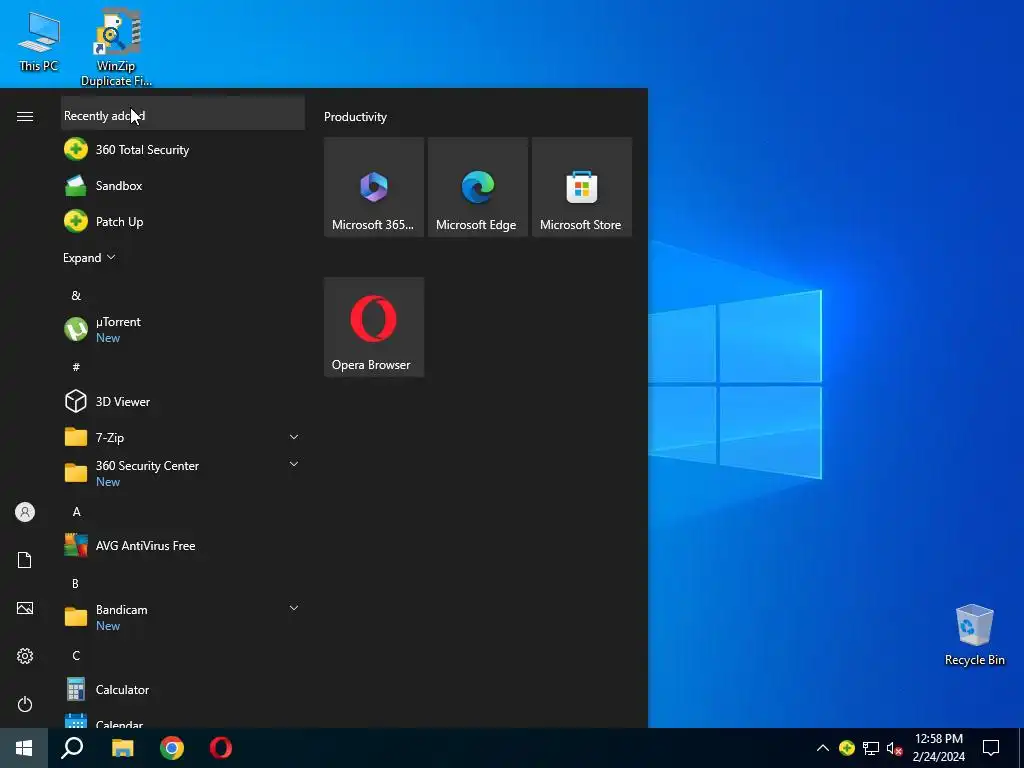Open the 360 Security Center folder entry
This screenshot has height=768, width=1024.
click(183, 473)
